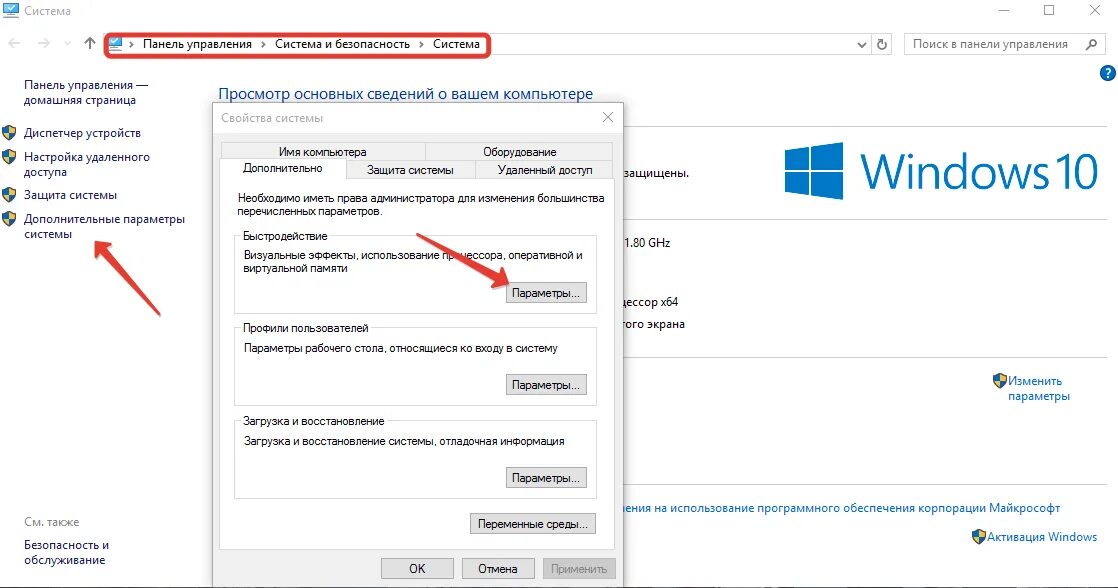
Task: Open Переменные среды button
Action: click(x=533, y=524)
